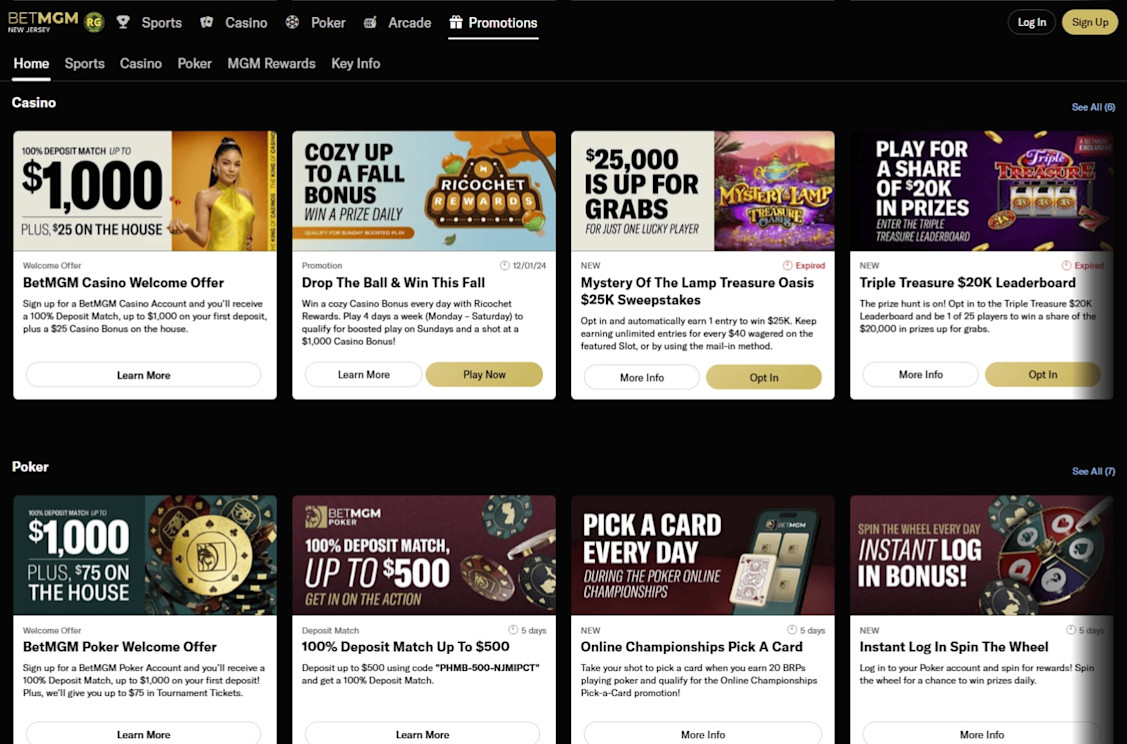Image resolution: width=1127 pixels, height=744 pixels.
Task: Click the PHMB-500-NJMIPCT promo code text
Action: tap(487, 668)
